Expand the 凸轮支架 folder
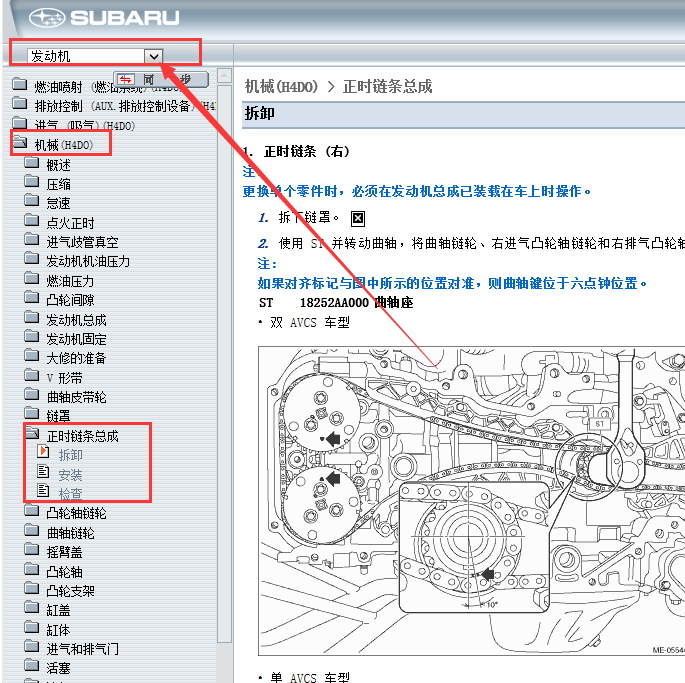Viewport: 685px width, 683px height. click(31, 588)
